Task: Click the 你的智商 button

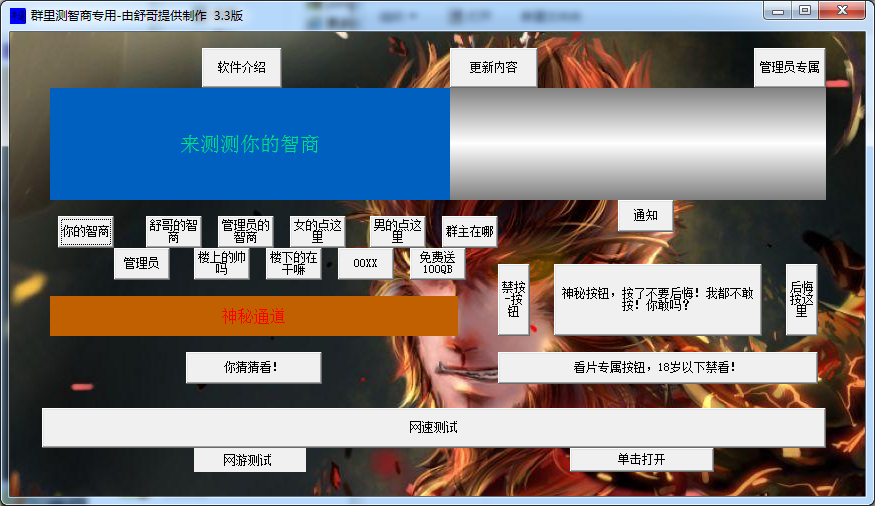Action: coord(85,232)
